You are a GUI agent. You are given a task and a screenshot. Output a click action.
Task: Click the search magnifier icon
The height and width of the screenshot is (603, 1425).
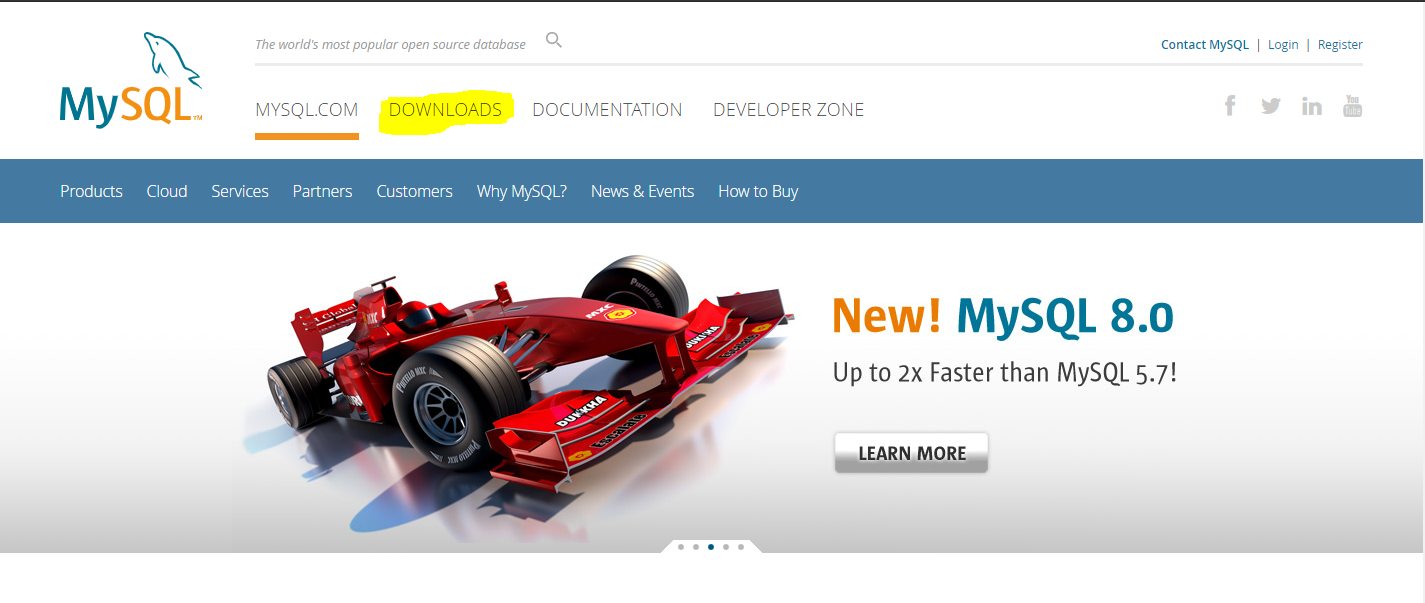point(554,41)
